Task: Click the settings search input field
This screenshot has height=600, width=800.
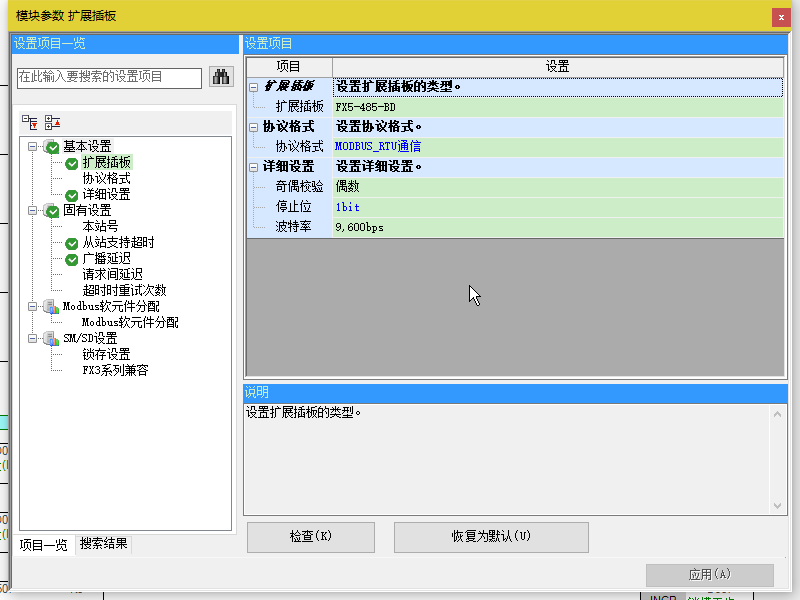Action: (x=109, y=77)
